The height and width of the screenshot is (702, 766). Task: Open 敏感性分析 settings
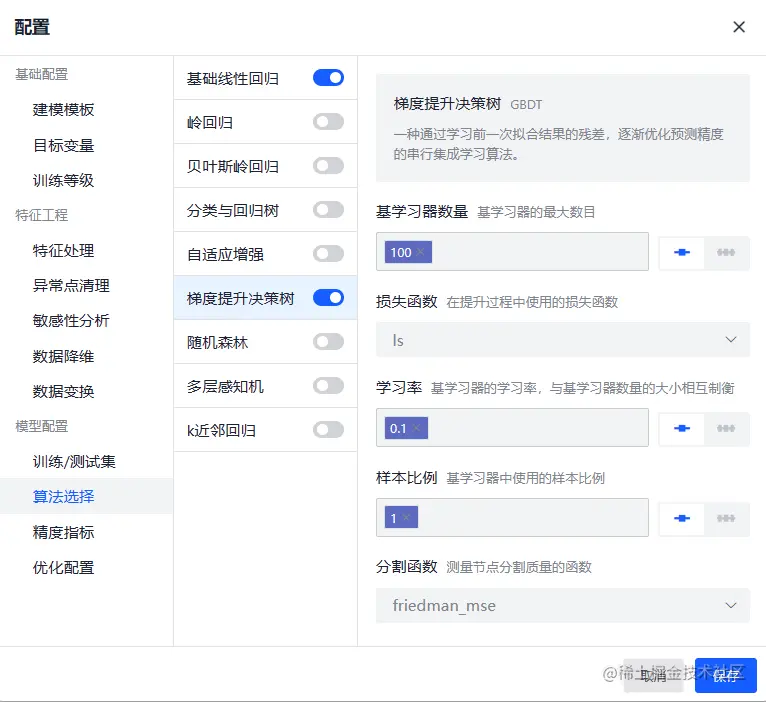pyautogui.click(x=71, y=320)
